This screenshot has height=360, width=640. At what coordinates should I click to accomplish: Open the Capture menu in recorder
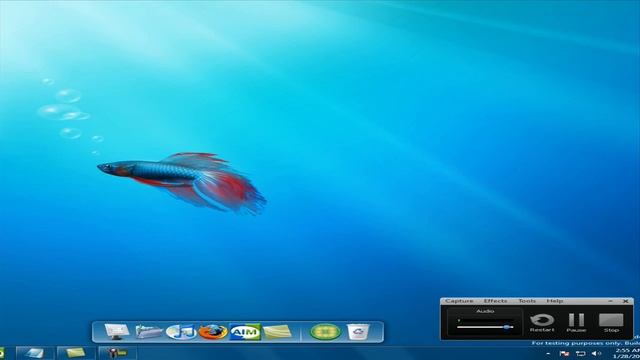(459, 301)
